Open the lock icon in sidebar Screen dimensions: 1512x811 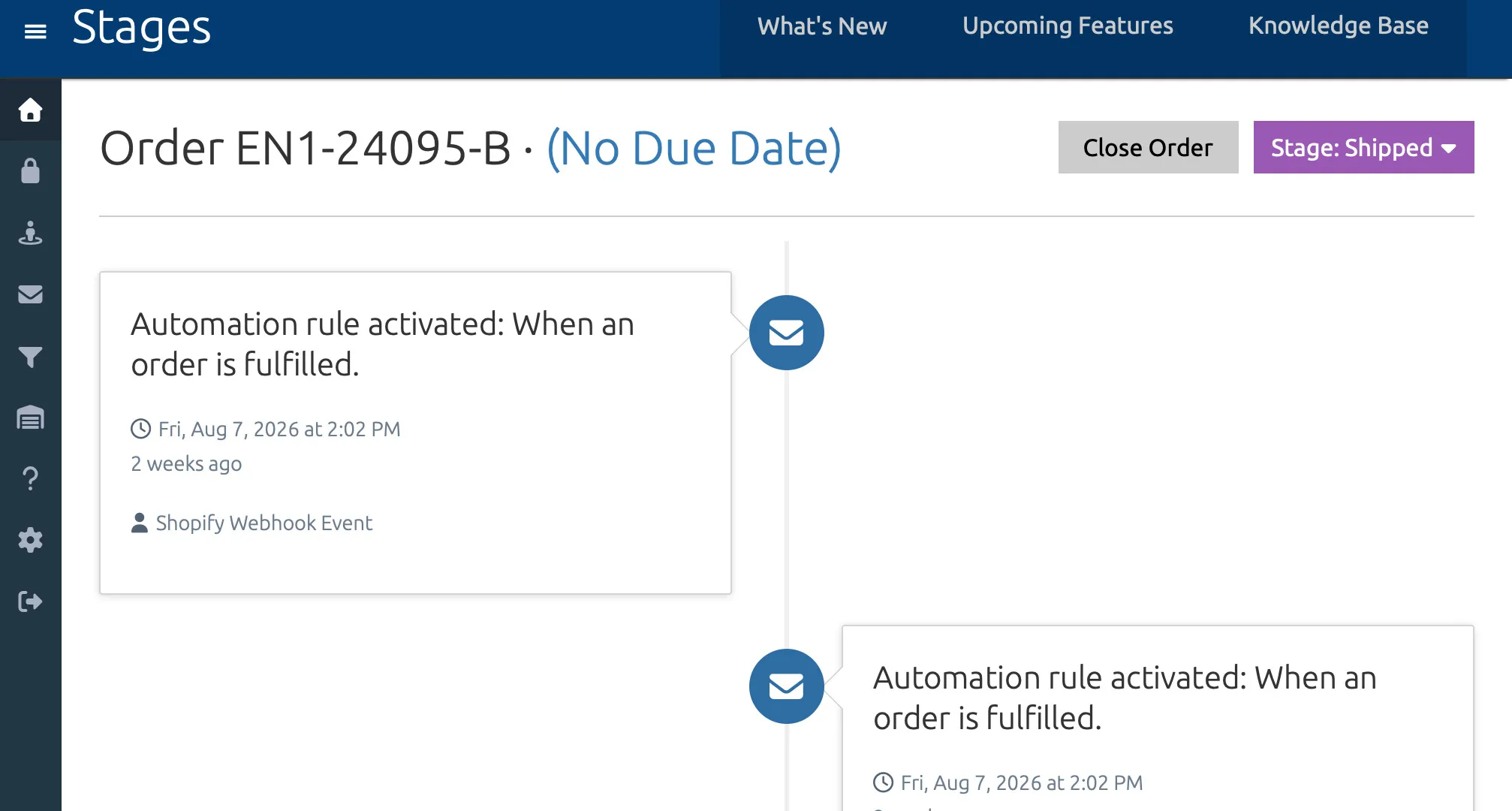pos(30,171)
